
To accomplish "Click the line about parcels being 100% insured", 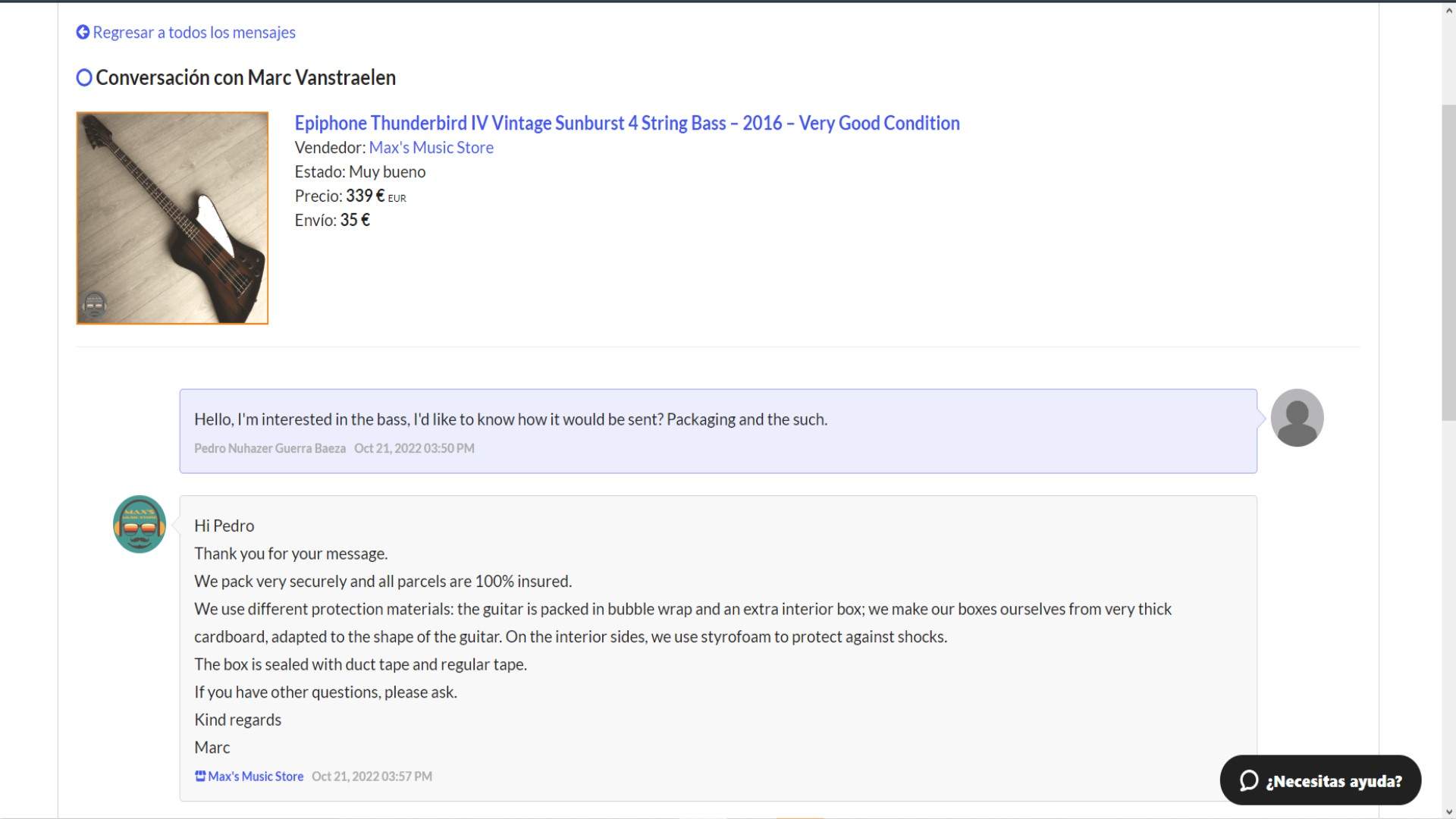I will pyautogui.click(x=383, y=581).
